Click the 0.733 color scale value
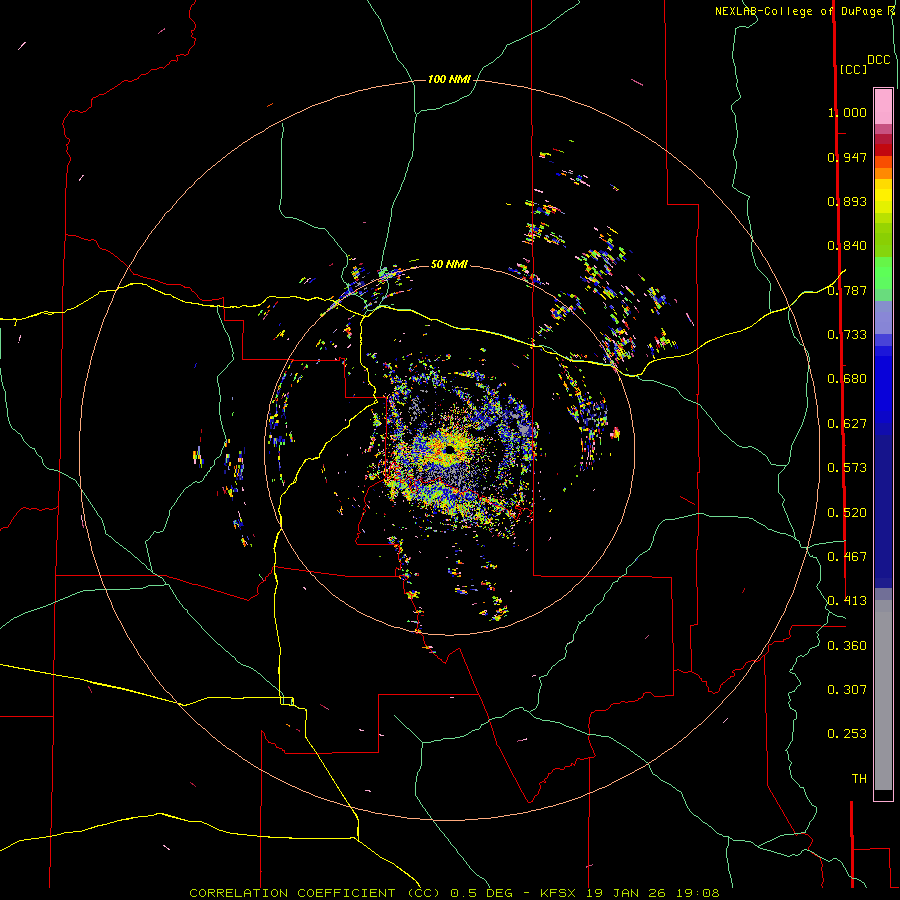The image size is (900, 900). click(x=847, y=335)
